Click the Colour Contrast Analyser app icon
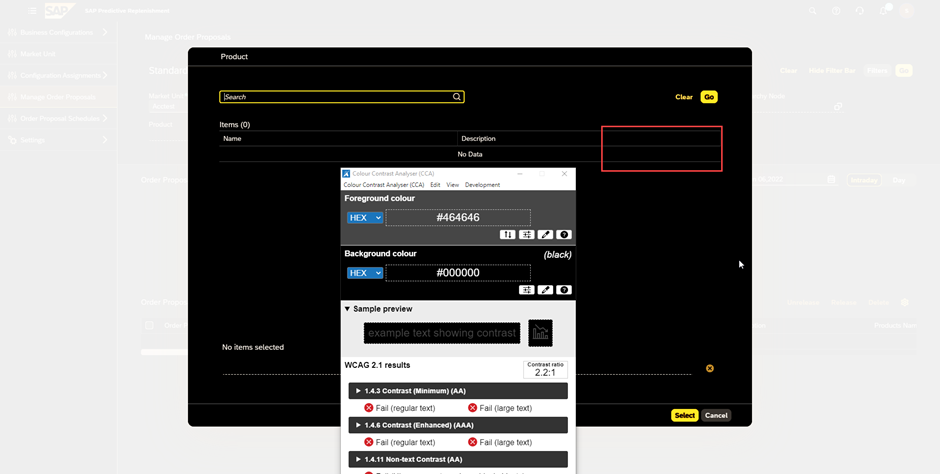 [x=346, y=174]
